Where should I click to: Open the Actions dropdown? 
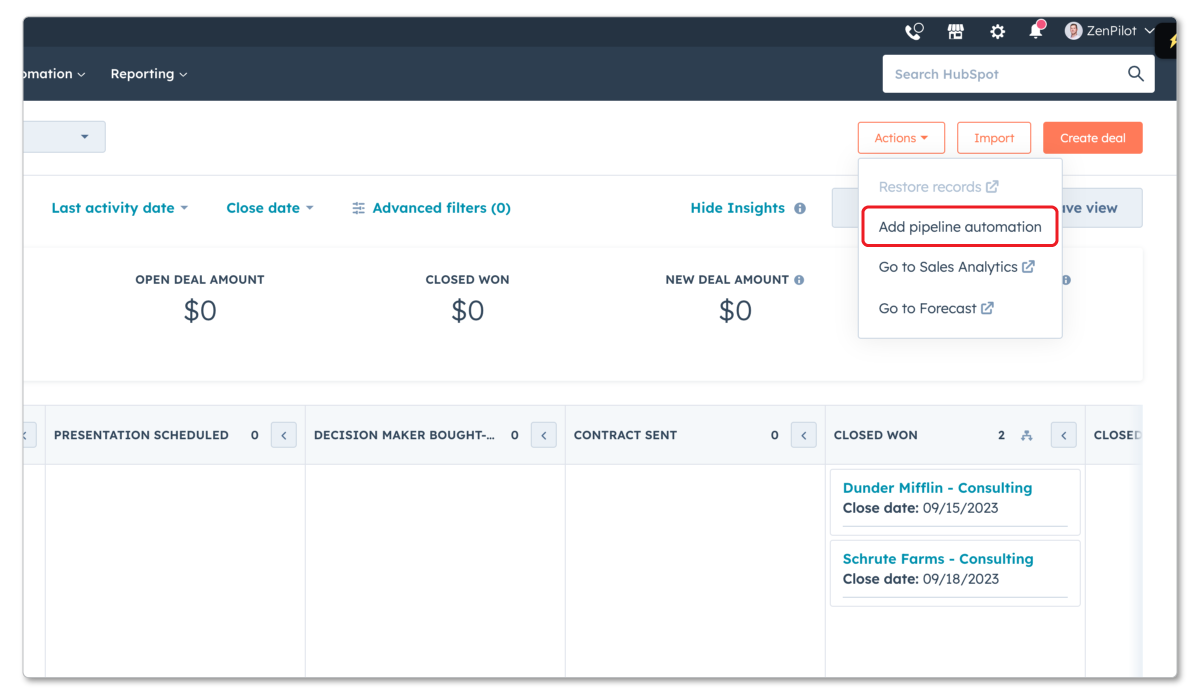pos(900,137)
